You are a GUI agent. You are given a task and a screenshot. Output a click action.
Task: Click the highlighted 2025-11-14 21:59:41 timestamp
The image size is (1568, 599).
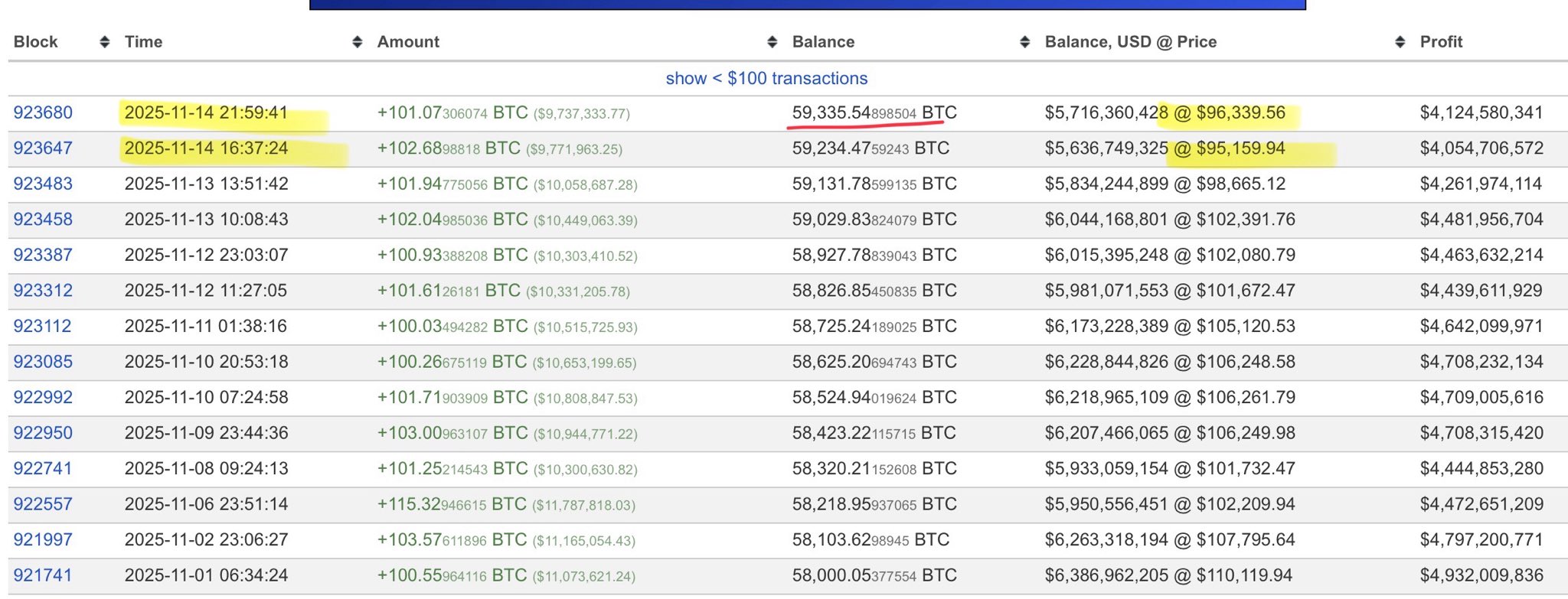[206, 112]
